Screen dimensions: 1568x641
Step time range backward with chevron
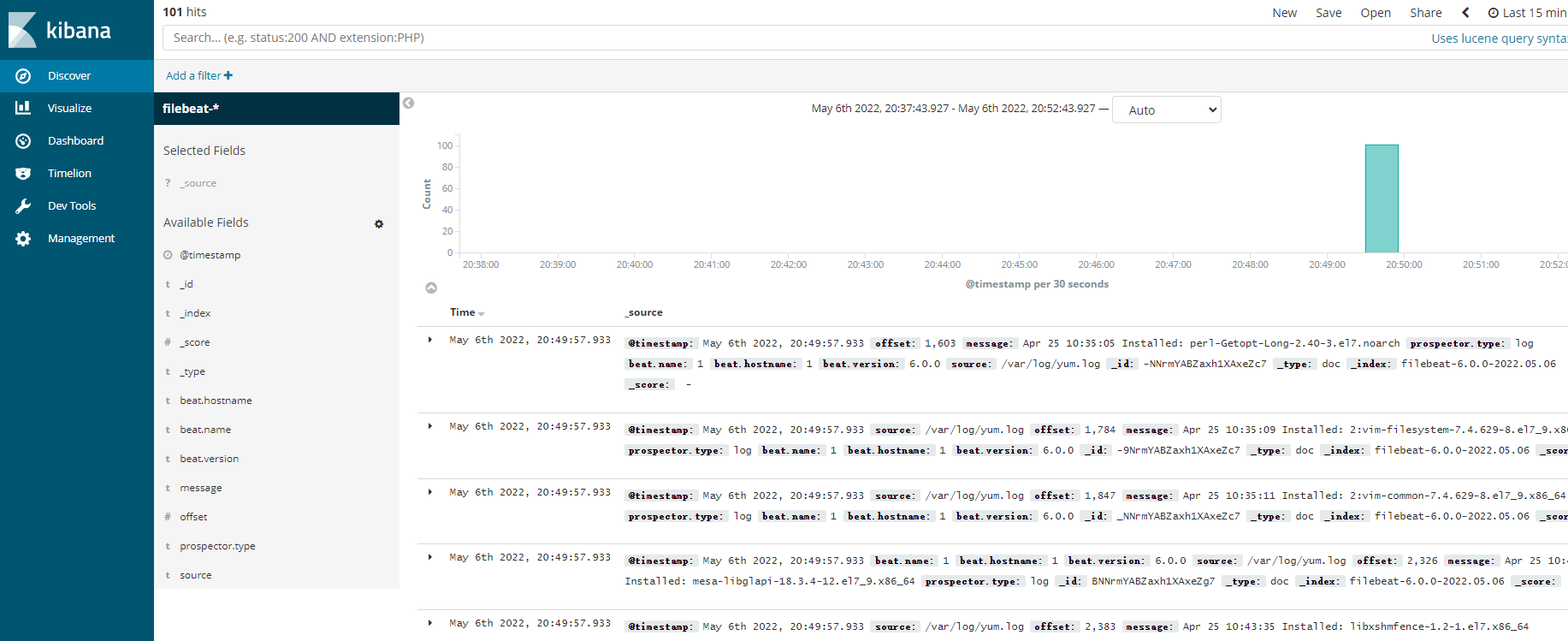tap(1465, 13)
